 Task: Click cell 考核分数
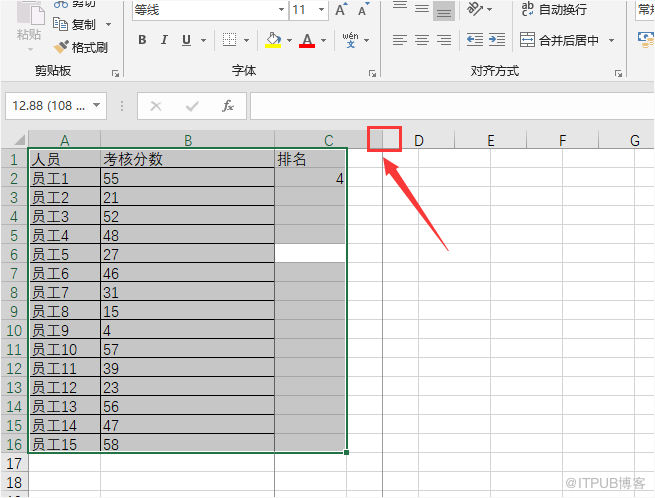pyautogui.click(x=188, y=159)
